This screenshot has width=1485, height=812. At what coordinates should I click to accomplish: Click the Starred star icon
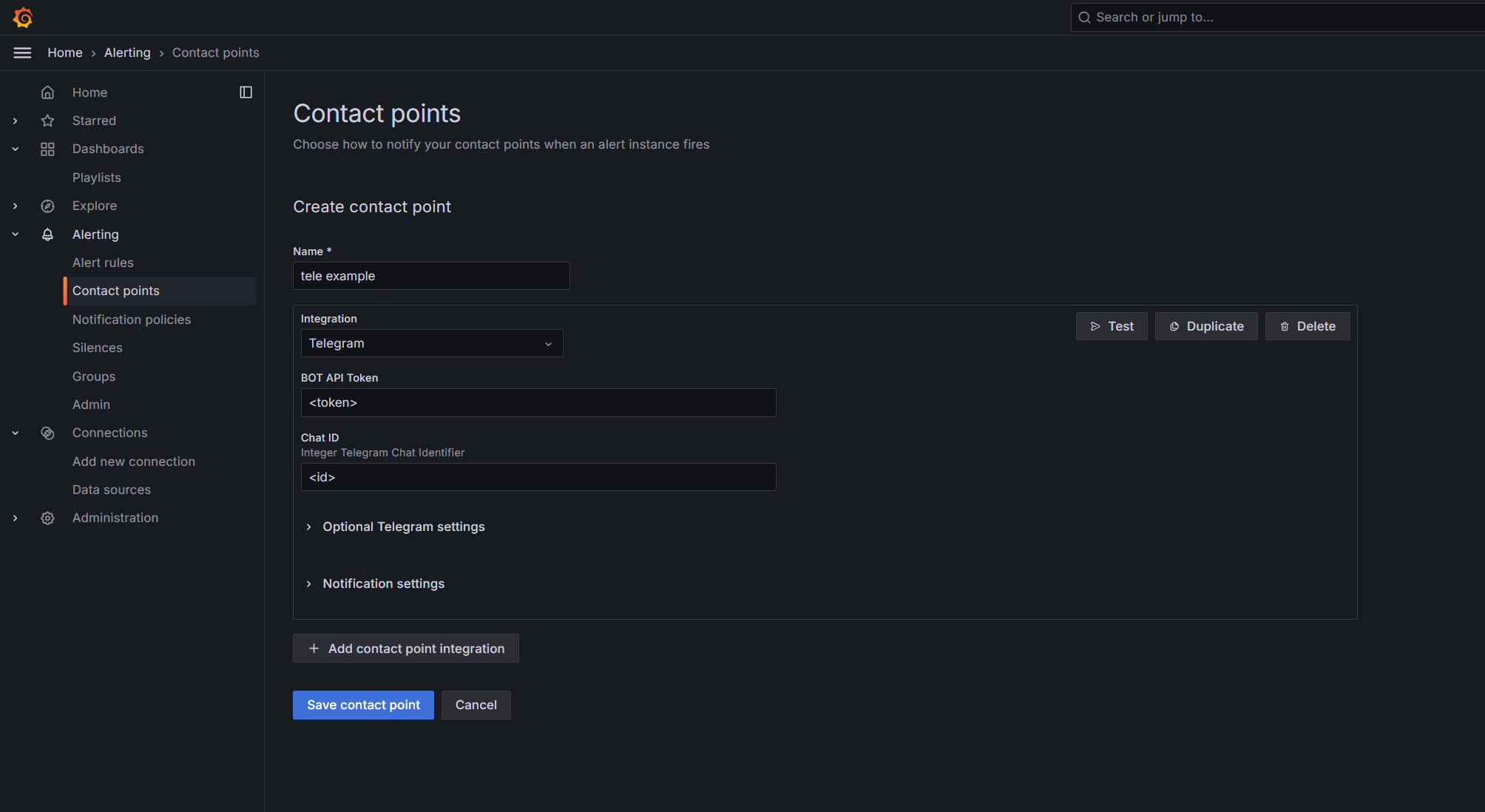pyautogui.click(x=47, y=121)
